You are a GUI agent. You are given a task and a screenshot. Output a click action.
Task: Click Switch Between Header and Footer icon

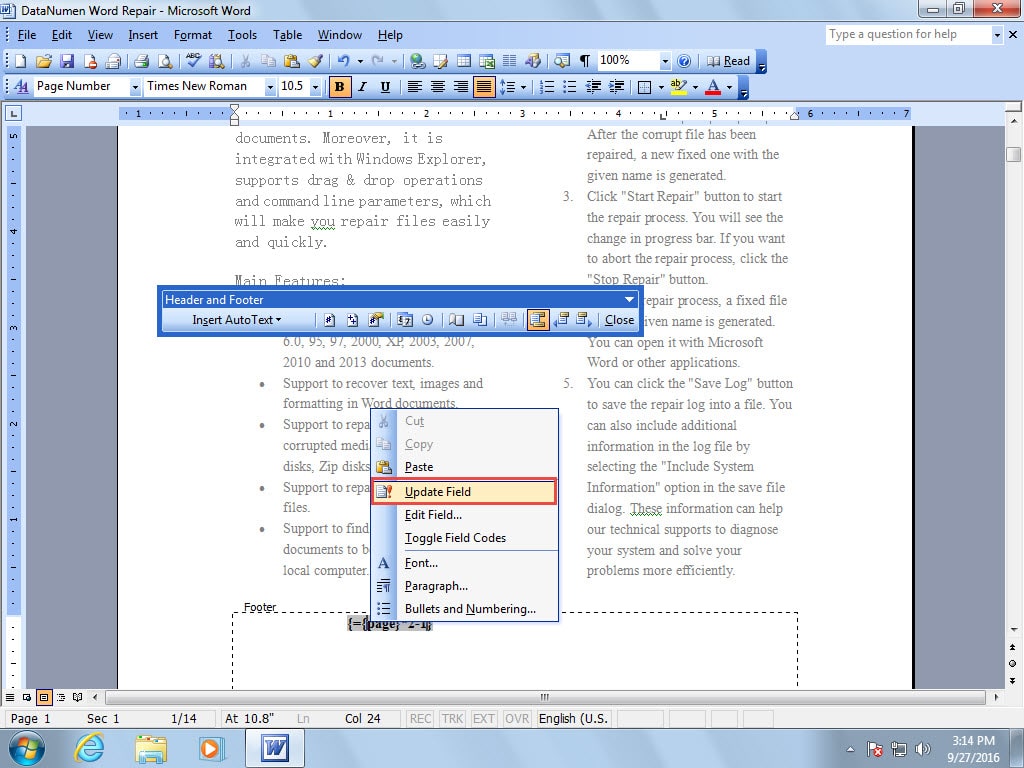pos(537,320)
